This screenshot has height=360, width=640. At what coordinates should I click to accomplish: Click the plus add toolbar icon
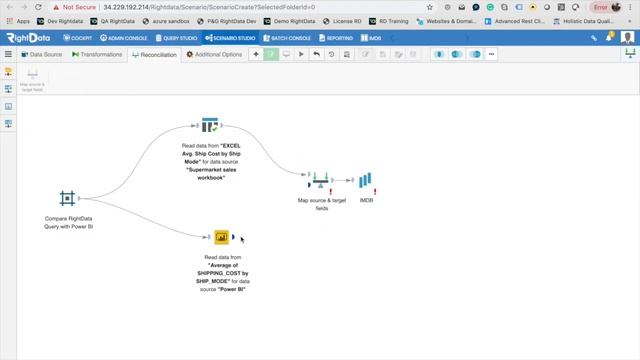tap(256, 54)
